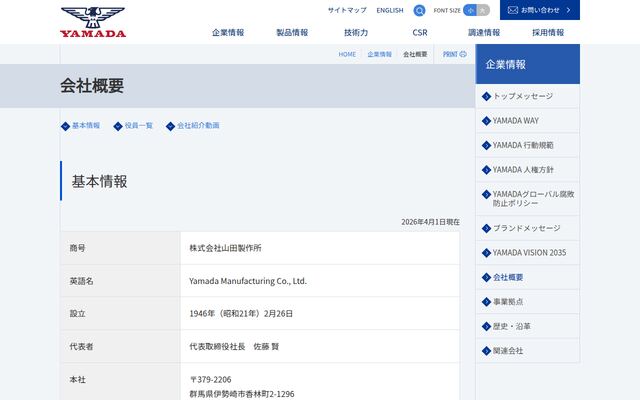The image size is (640, 400).
Task: Click diamond icon beside 役員一覧 anchor
Action: 118,126
